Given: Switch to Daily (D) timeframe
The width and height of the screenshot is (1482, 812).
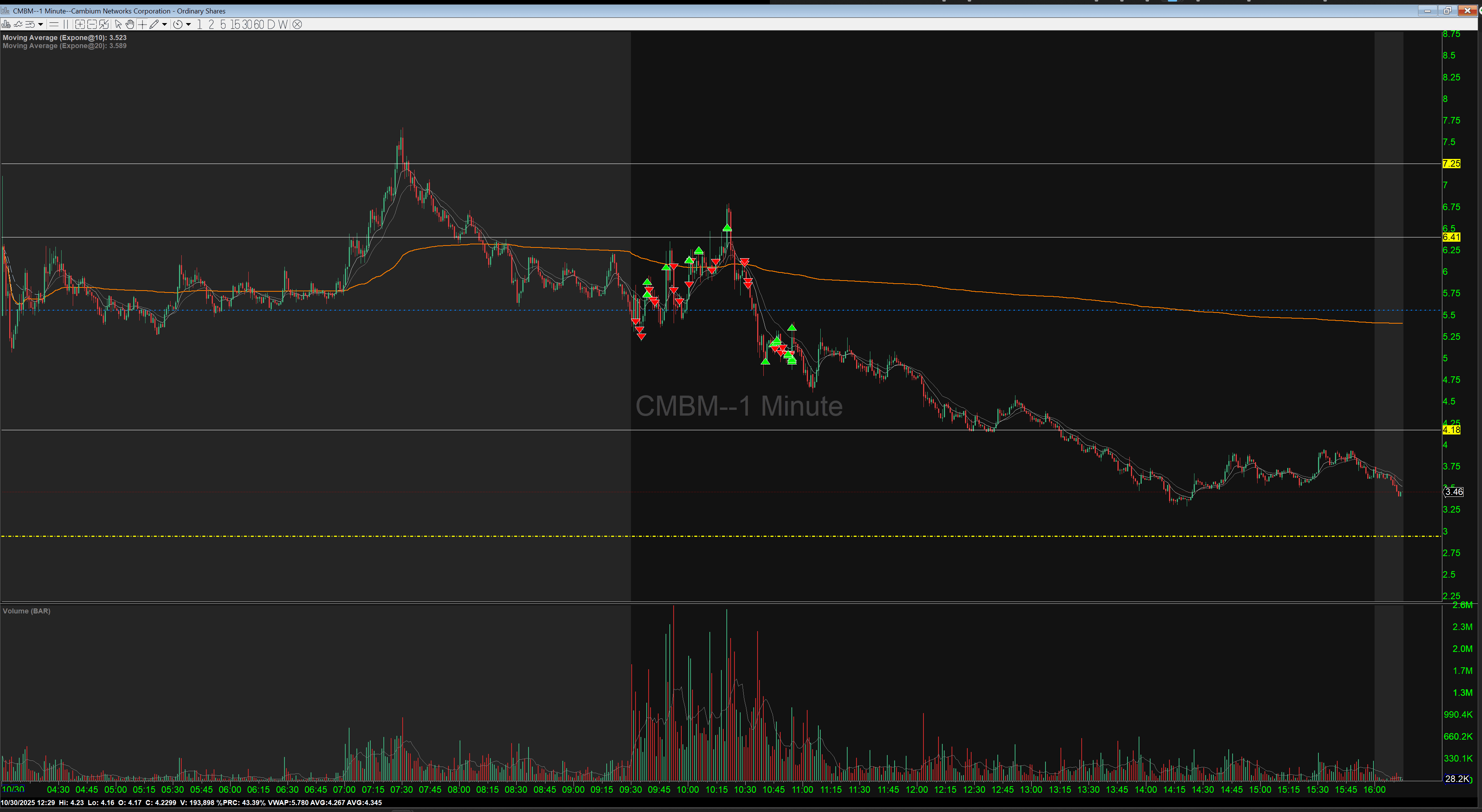Looking at the screenshot, I should click(x=271, y=25).
